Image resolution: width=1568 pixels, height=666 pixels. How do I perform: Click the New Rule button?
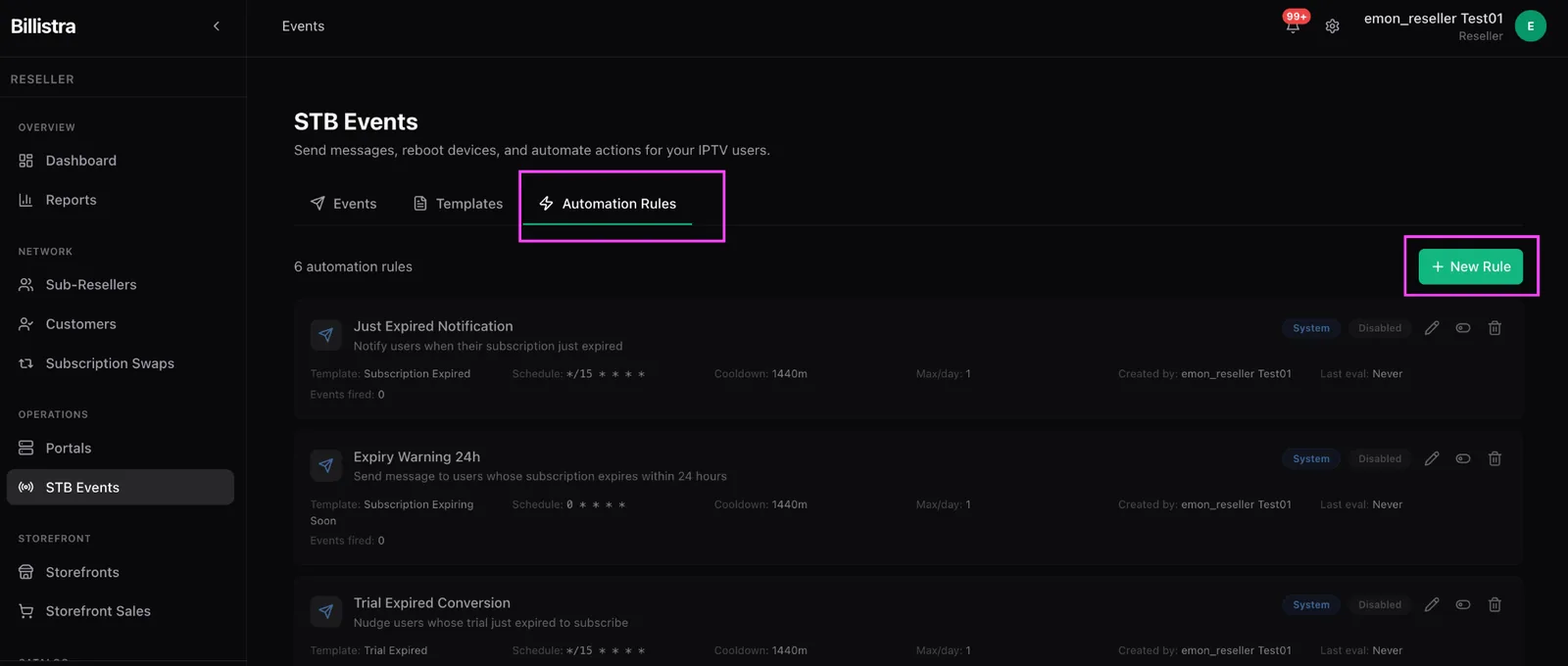[1471, 266]
